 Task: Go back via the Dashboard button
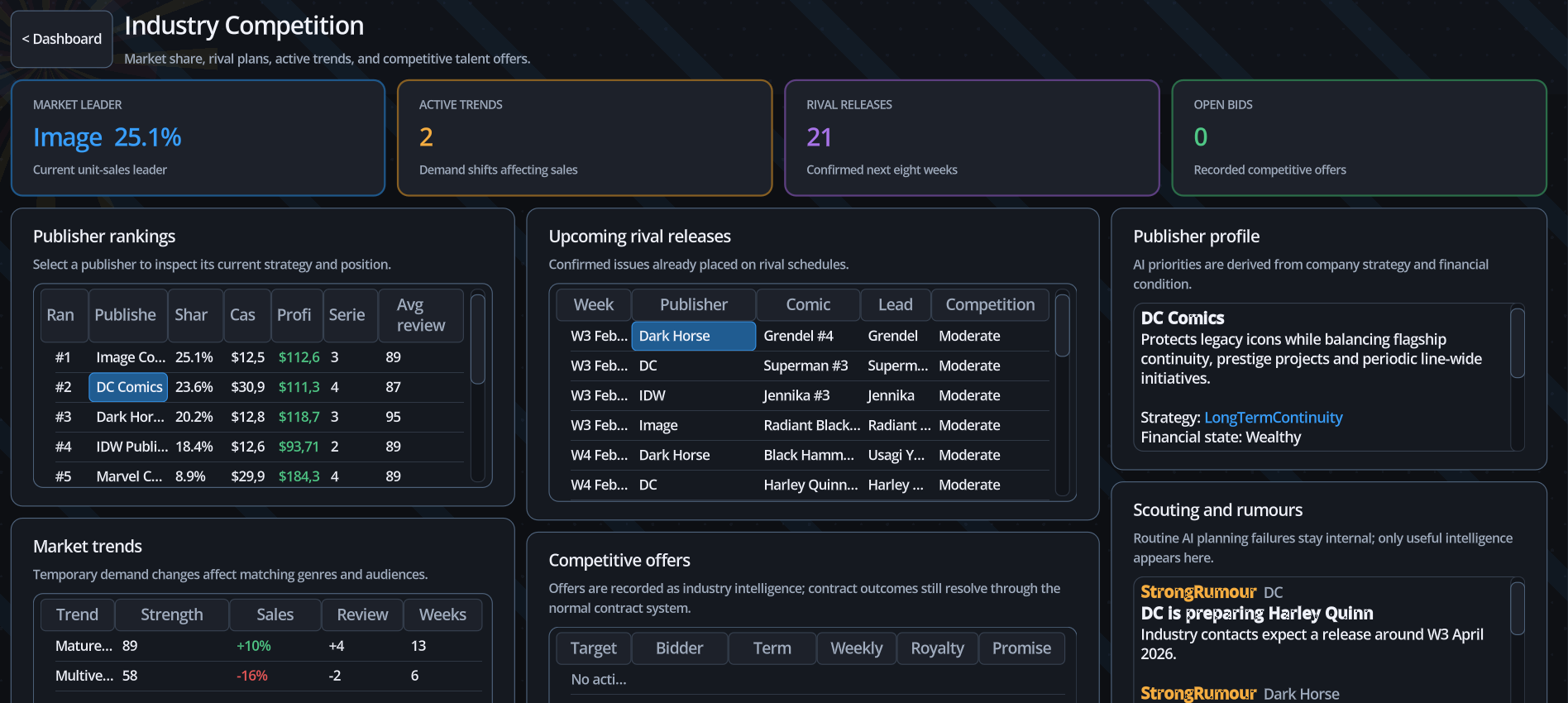61,39
